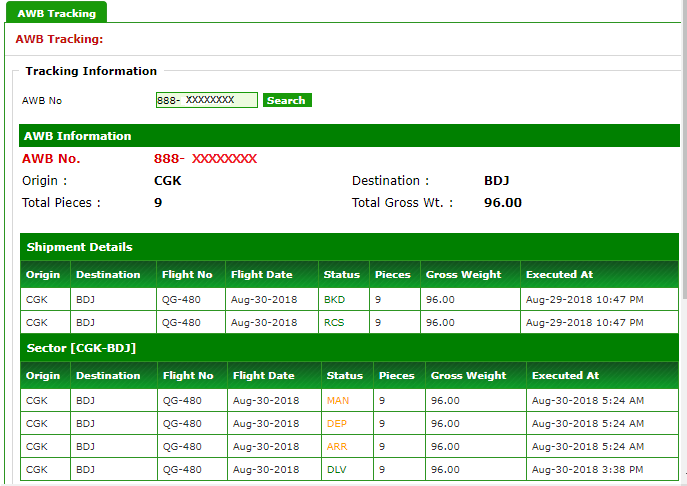The width and height of the screenshot is (687, 486).
Task: Click the DEP status cell
Action: point(347,424)
